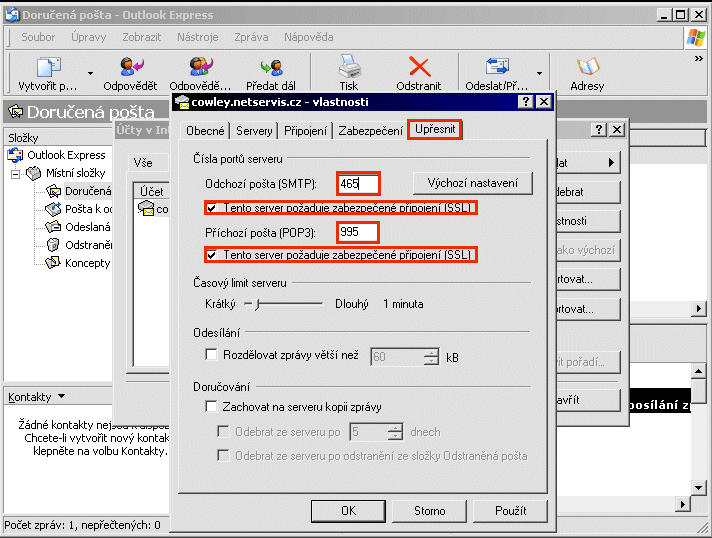The image size is (712, 538).
Task: Open the Zpráva menu
Action: click(251, 37)
